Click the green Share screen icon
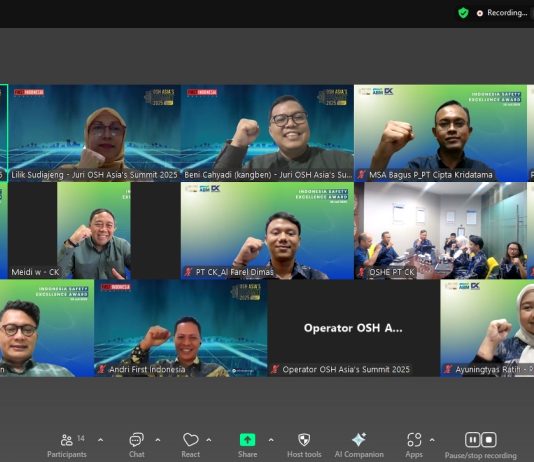534x462 pixels. click(x=248, y=440)
